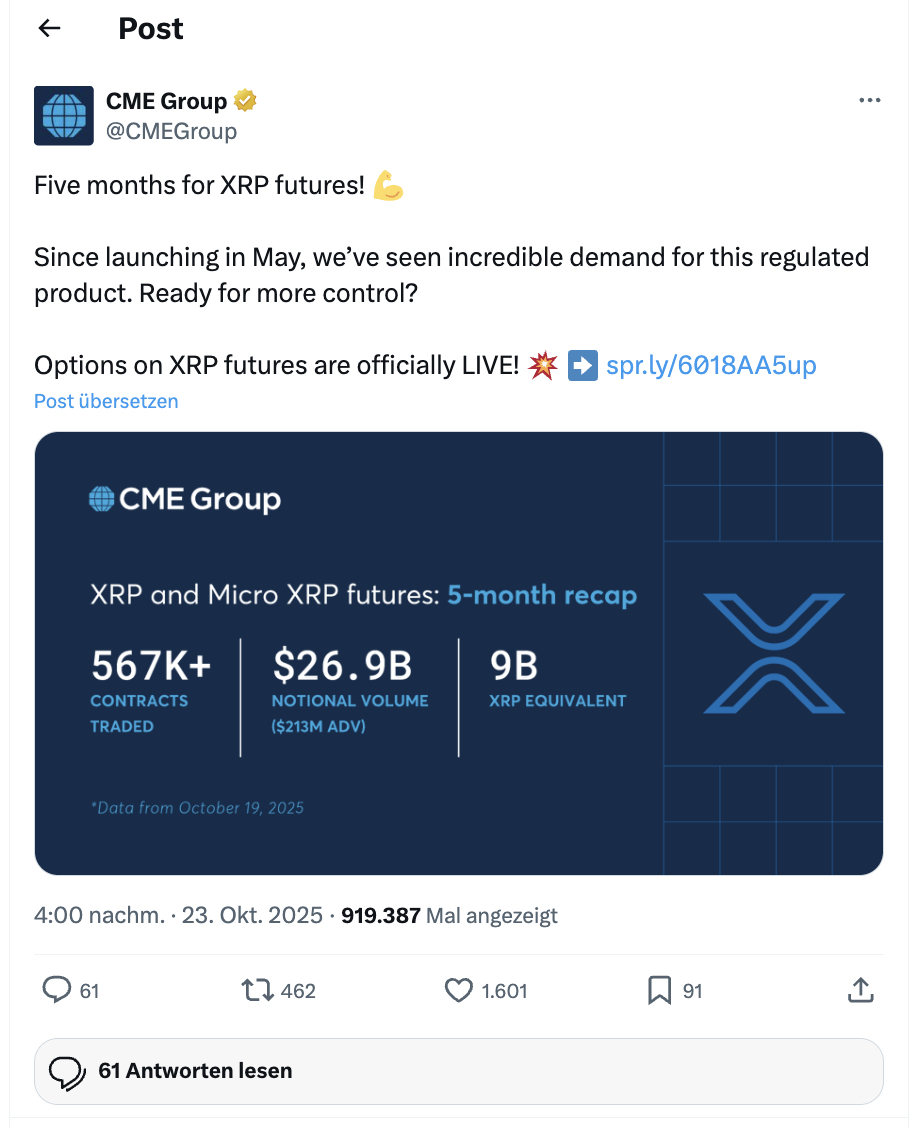Click the CME Group display name
The height and width of the screenshot is (1128, 923).
(163, 100)
